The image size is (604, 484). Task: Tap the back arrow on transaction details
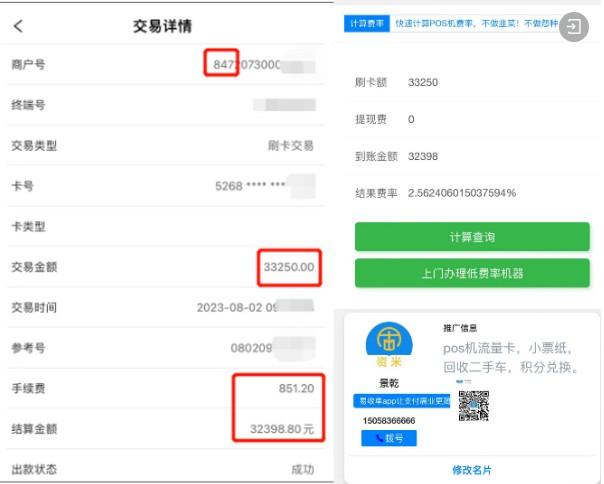(18, 26)
